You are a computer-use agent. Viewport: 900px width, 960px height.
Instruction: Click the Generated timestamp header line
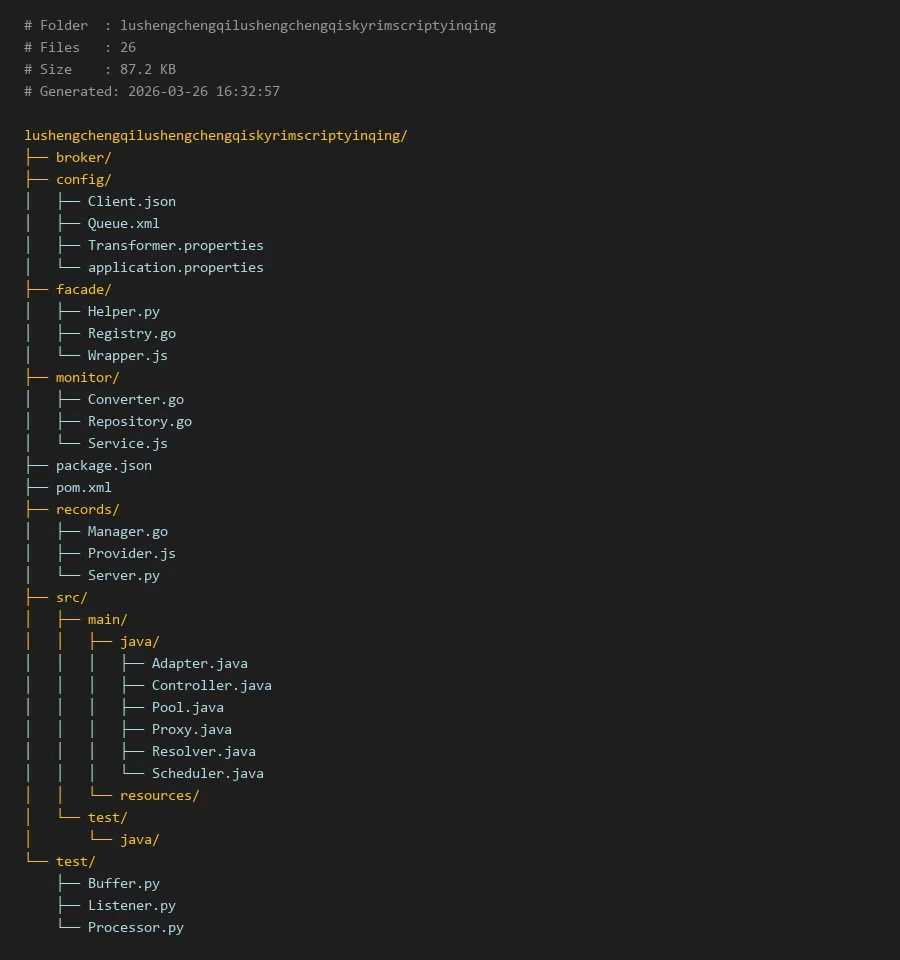point(152,91)
